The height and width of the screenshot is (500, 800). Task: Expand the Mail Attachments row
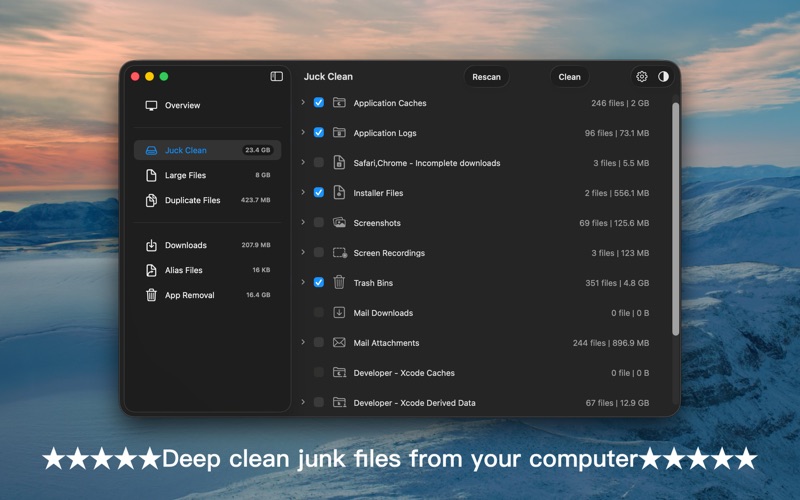(303, 342)
